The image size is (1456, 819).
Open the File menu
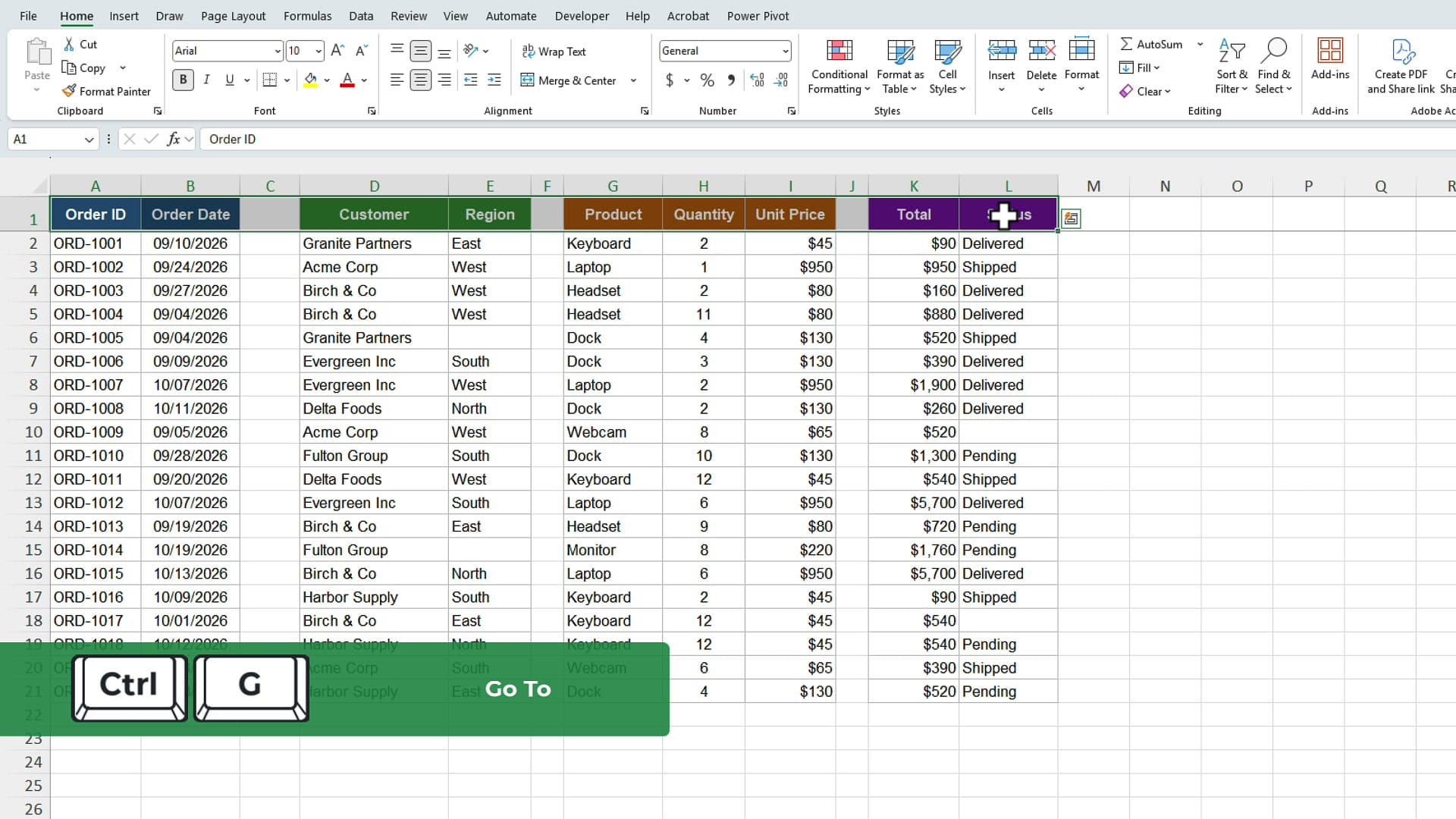[x=28, y=16]
